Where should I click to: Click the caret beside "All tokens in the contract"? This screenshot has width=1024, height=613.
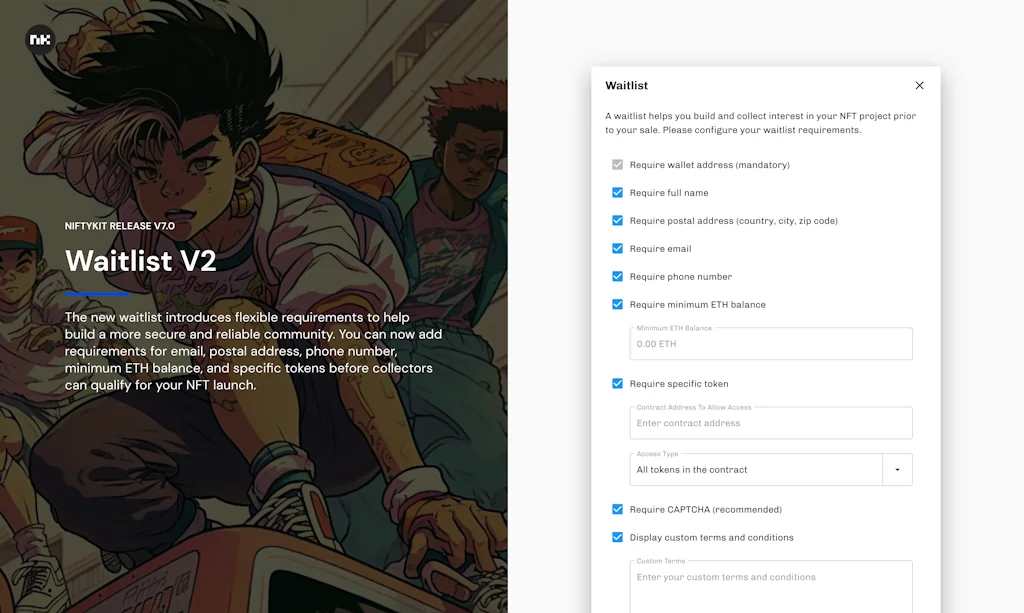tap(899, 469)
